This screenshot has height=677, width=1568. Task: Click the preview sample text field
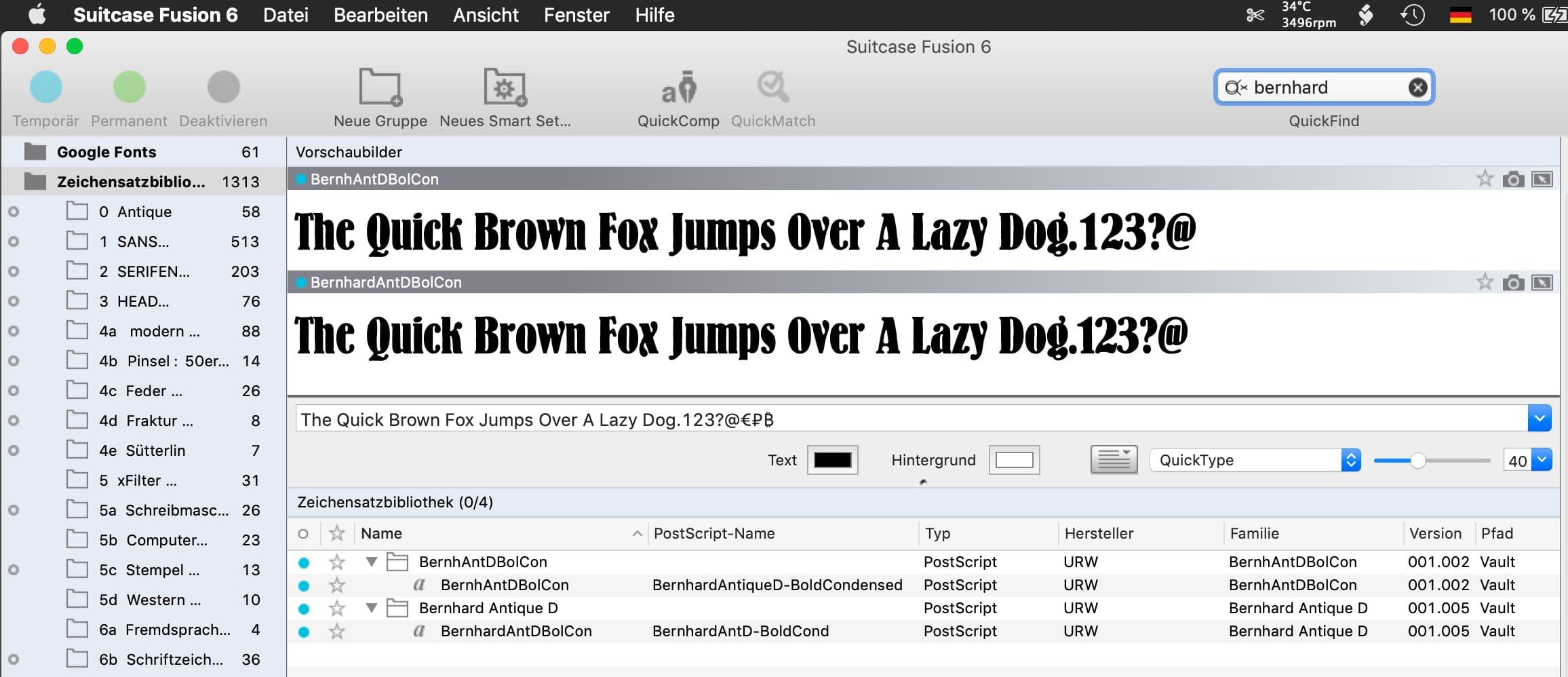coord(912,419)
